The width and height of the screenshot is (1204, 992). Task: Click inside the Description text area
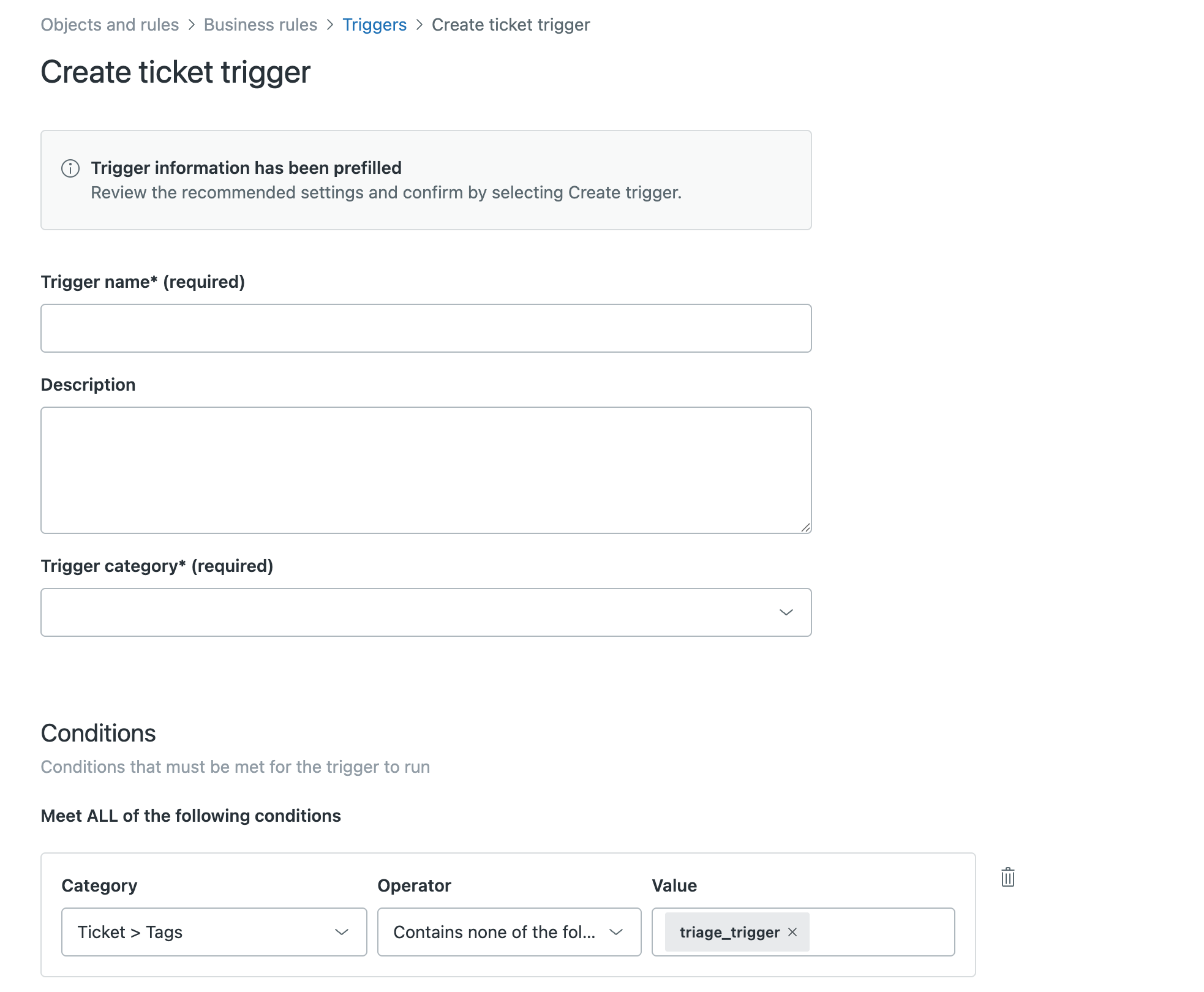pos(426,470)
